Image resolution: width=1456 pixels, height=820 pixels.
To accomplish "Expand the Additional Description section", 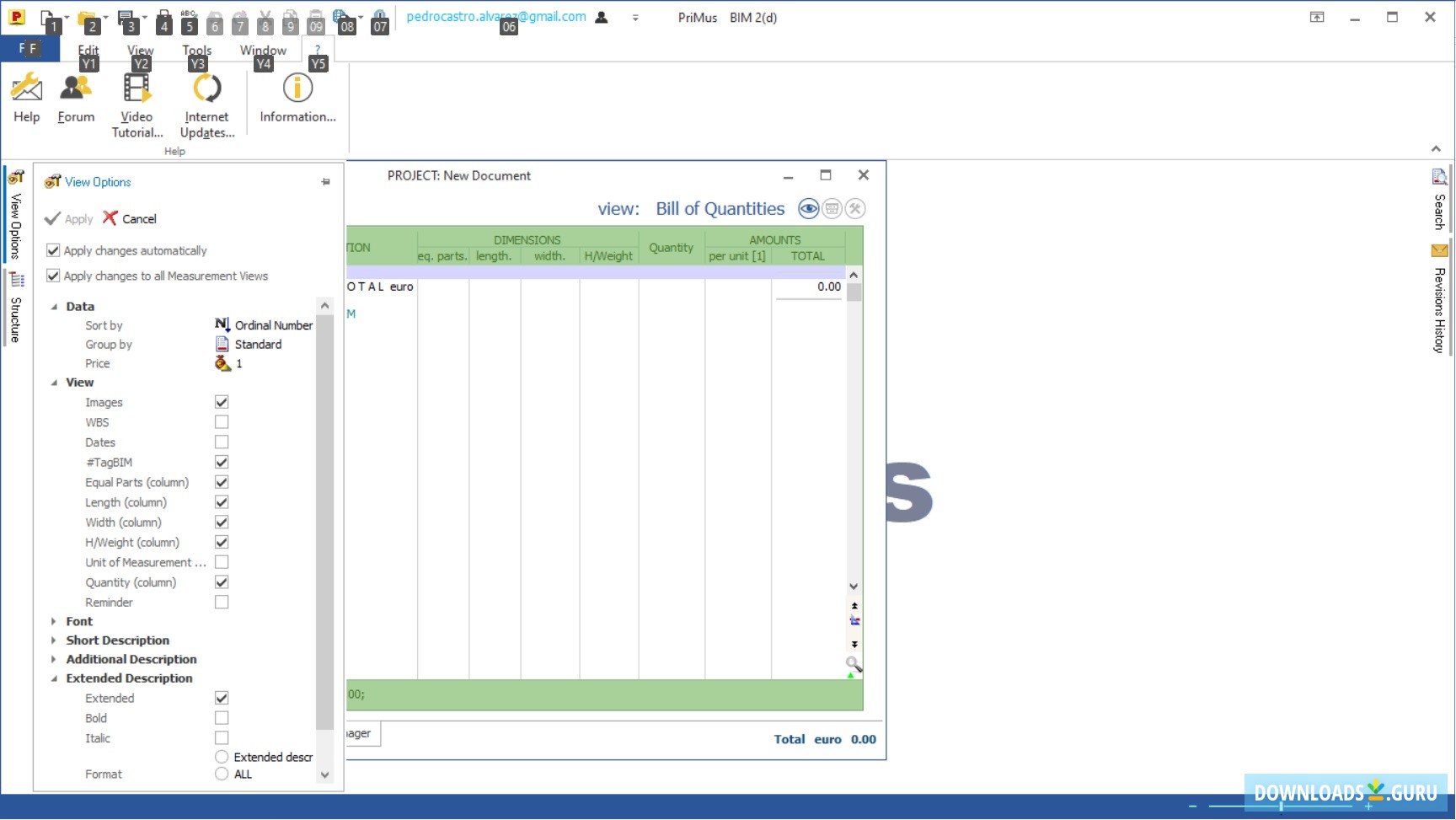I will pyautogui.click(x=54, y=659).
